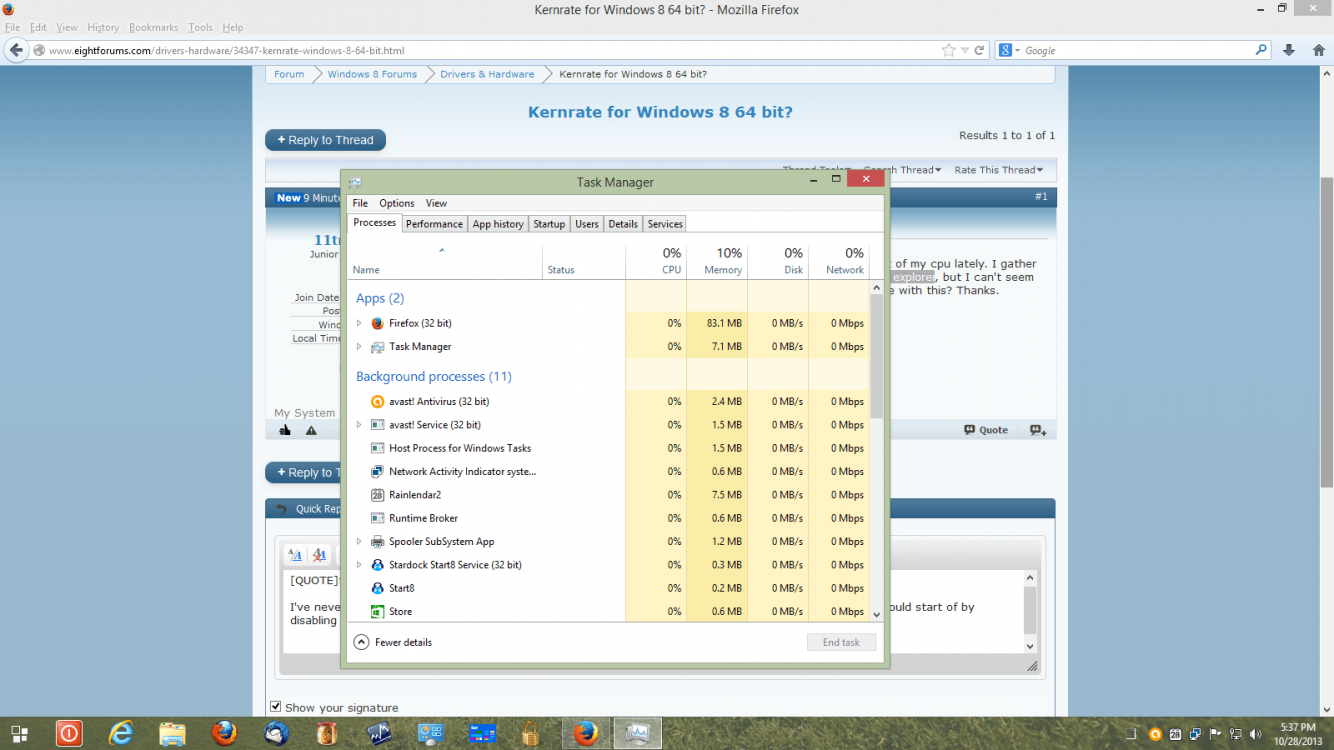Screen dimensions: 1334x750
Task: Click the Store process icon
Action: click(x=377, y=611)
